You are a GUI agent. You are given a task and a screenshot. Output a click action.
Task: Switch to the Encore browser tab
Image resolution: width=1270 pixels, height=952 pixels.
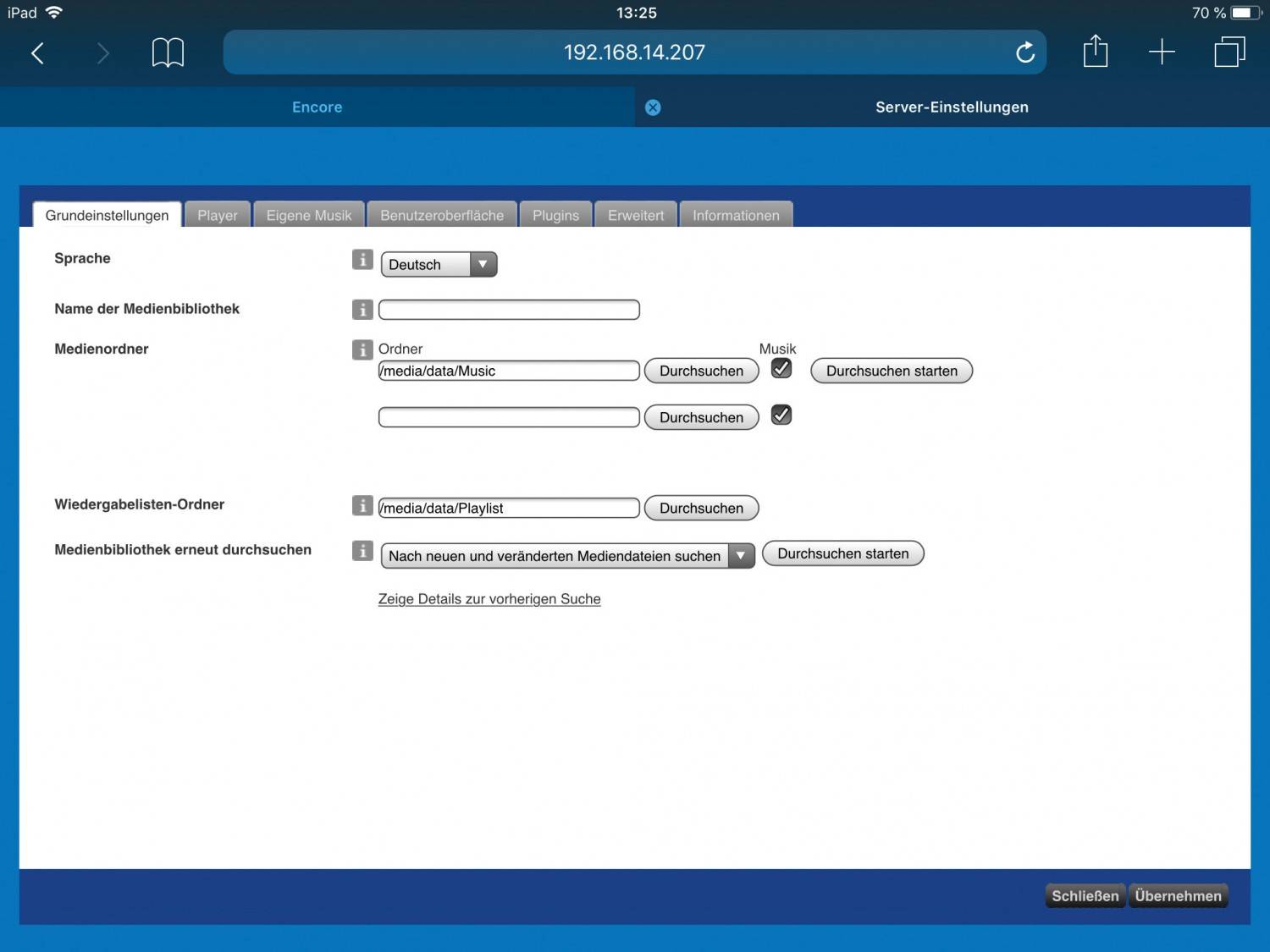pyautogui.click(x=317, y=107)
